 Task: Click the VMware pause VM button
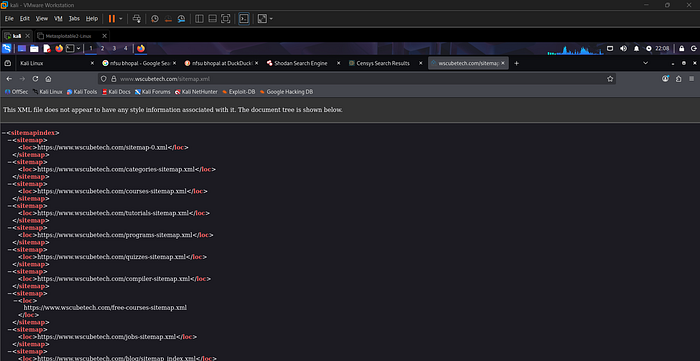click(x=112, y=19)
